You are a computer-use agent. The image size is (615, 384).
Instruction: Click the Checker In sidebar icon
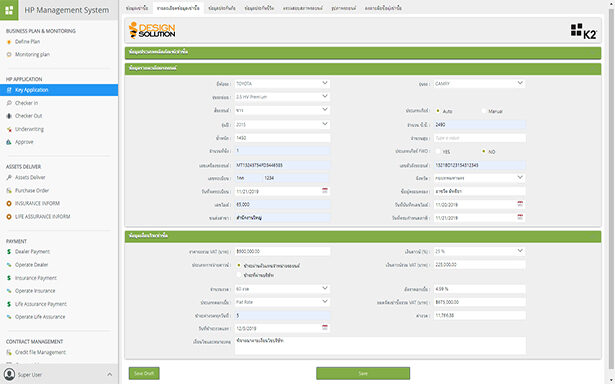9,103
